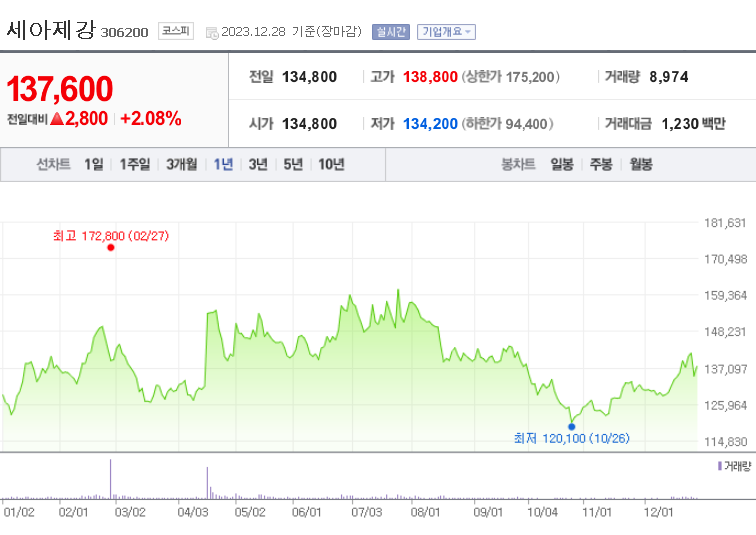
Task: Click the 거래대금 value 1,230 백만
Action: (x=693, y=124)
